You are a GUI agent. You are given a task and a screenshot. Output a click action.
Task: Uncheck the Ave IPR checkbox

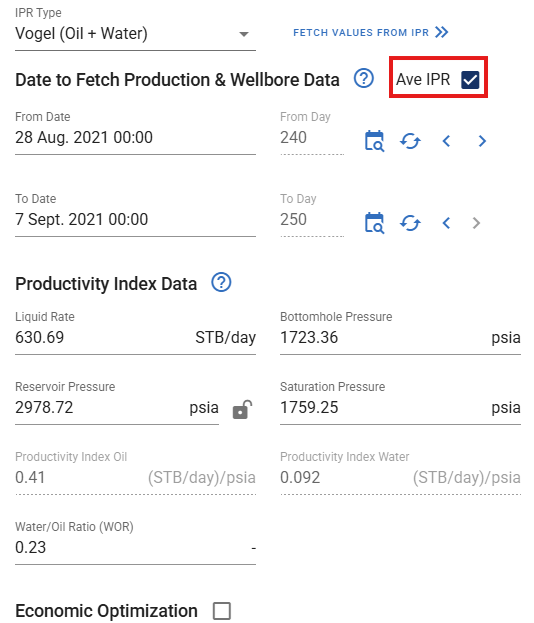(470, 79)
